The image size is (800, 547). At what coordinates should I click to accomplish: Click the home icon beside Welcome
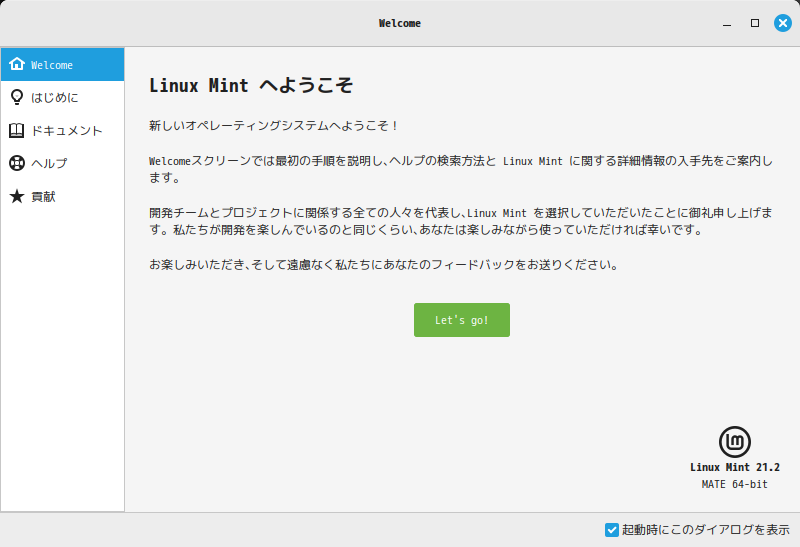point(17,64)
